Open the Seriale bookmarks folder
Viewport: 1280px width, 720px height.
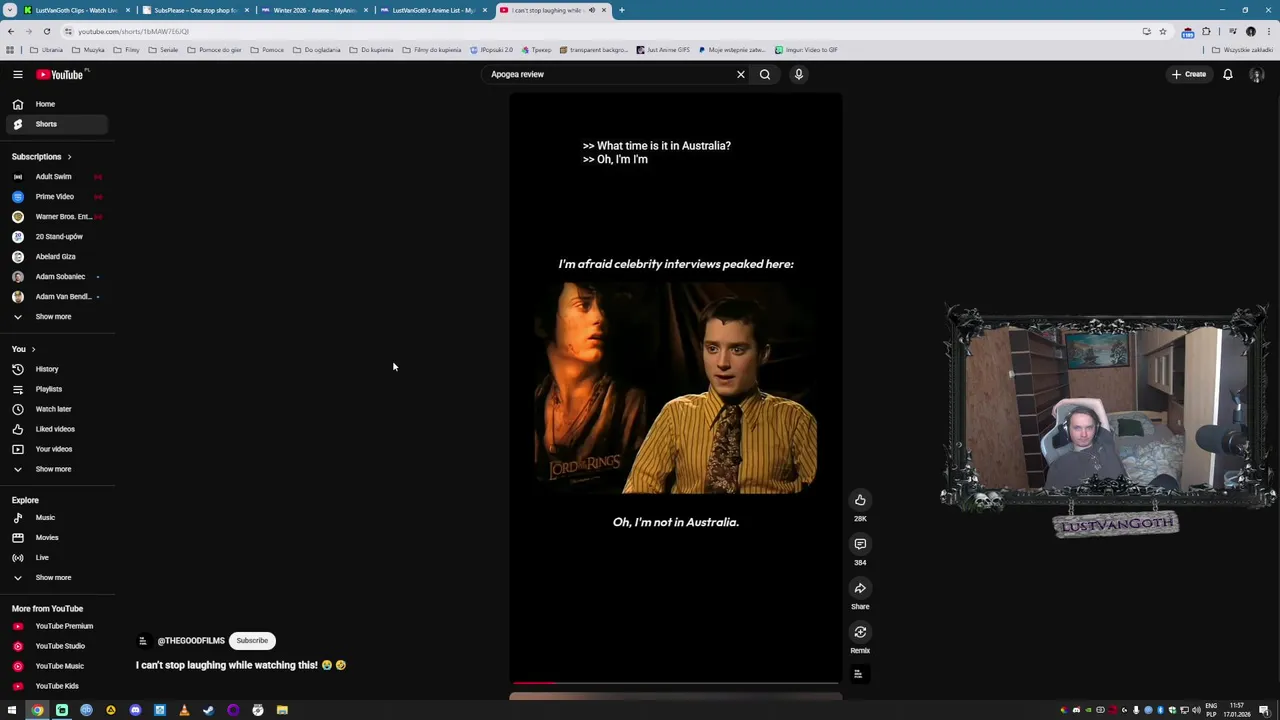click(x=163, y=49)
